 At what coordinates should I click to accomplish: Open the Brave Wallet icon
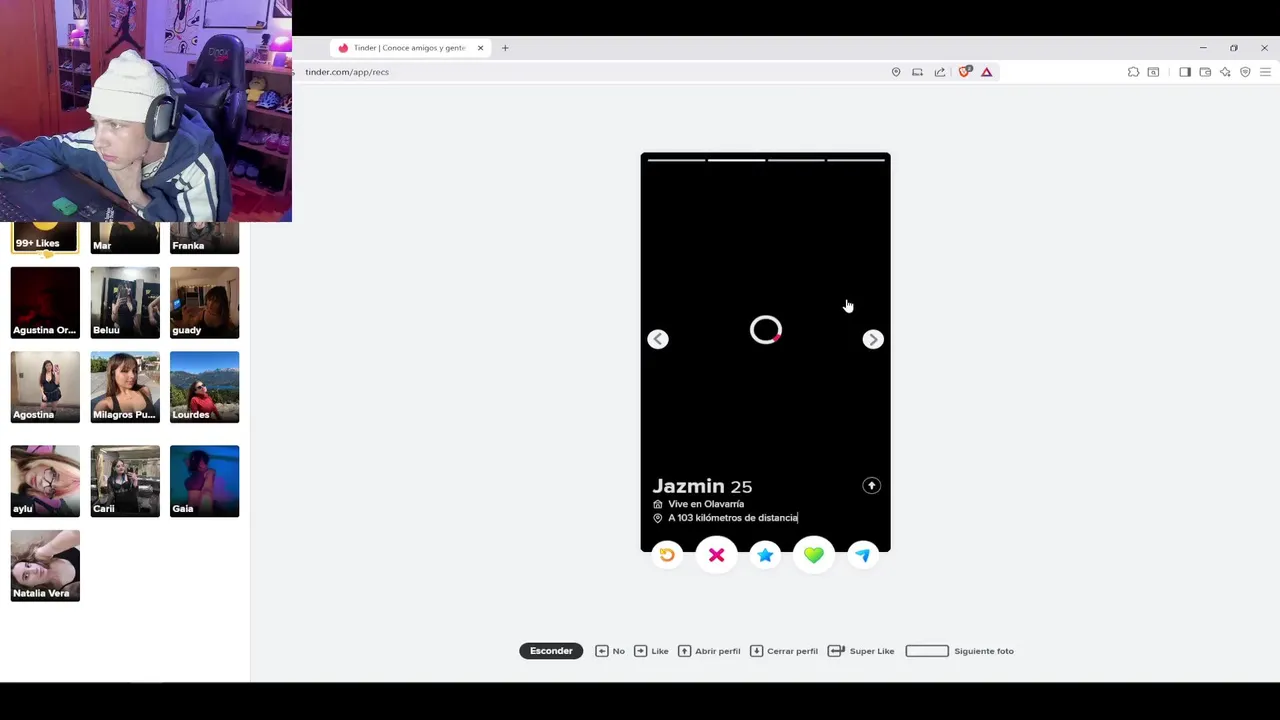pyautogui.click(x=1205, y=72)
